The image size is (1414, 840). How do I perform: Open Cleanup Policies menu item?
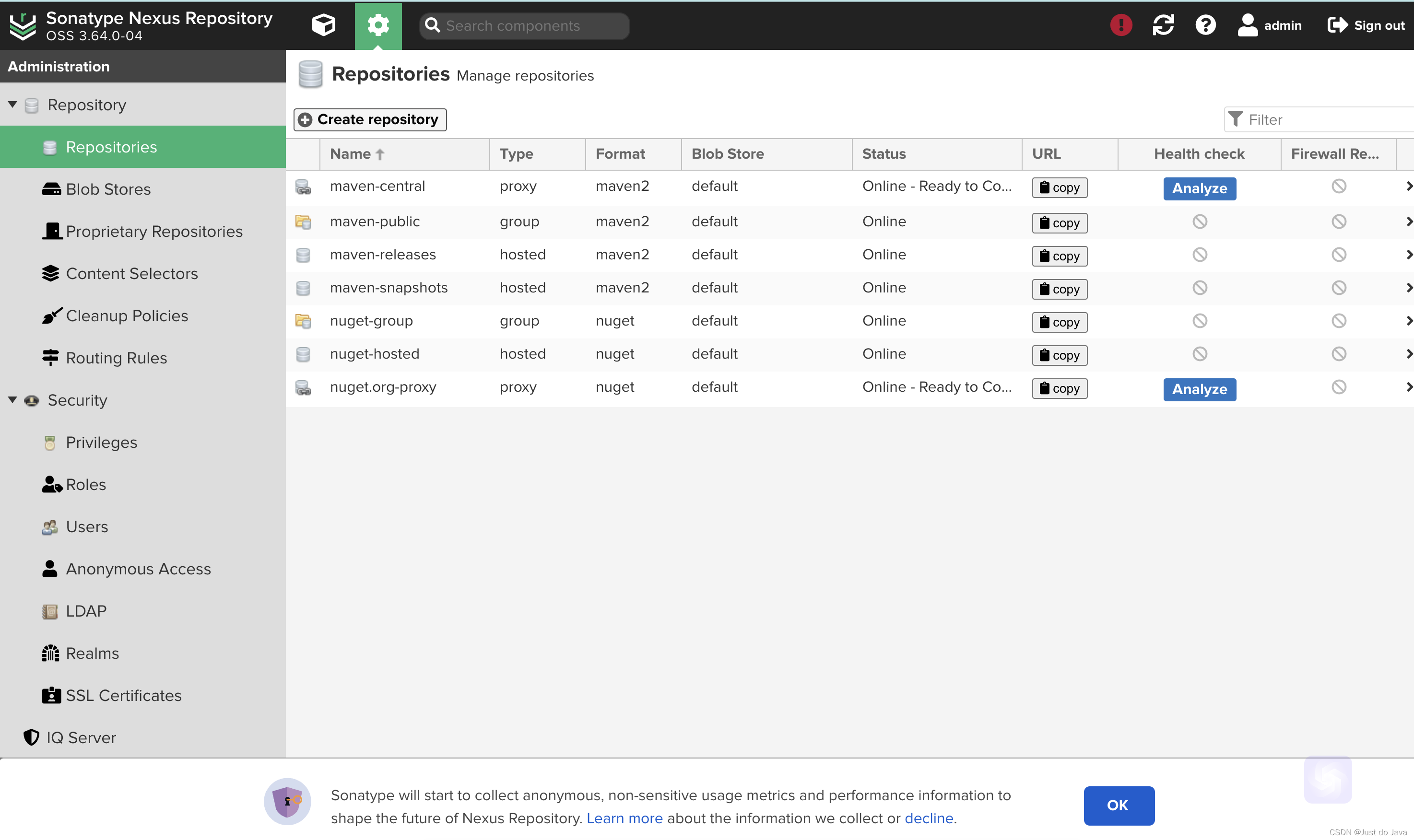(x=127, y=316)
